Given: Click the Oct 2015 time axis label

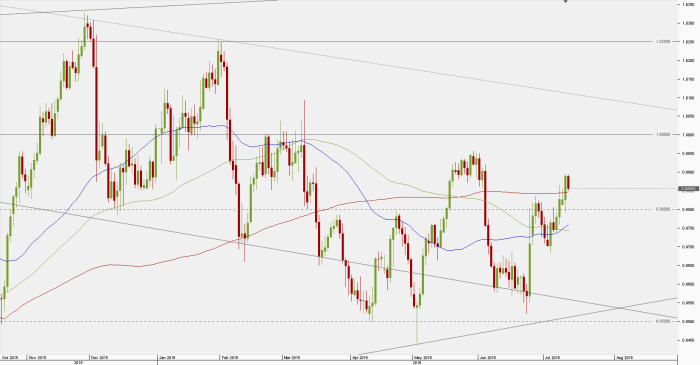Looking at the screenshot, I should click(10, 357).
